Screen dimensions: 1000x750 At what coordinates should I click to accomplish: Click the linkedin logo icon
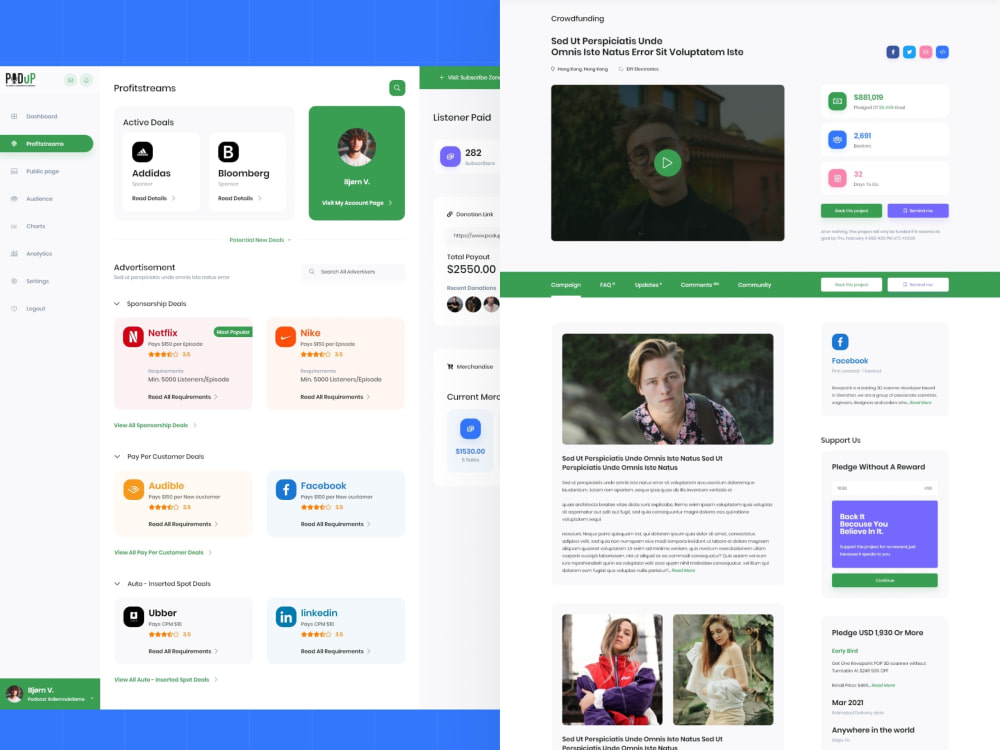pyautogui.click(x=286, y=617)
